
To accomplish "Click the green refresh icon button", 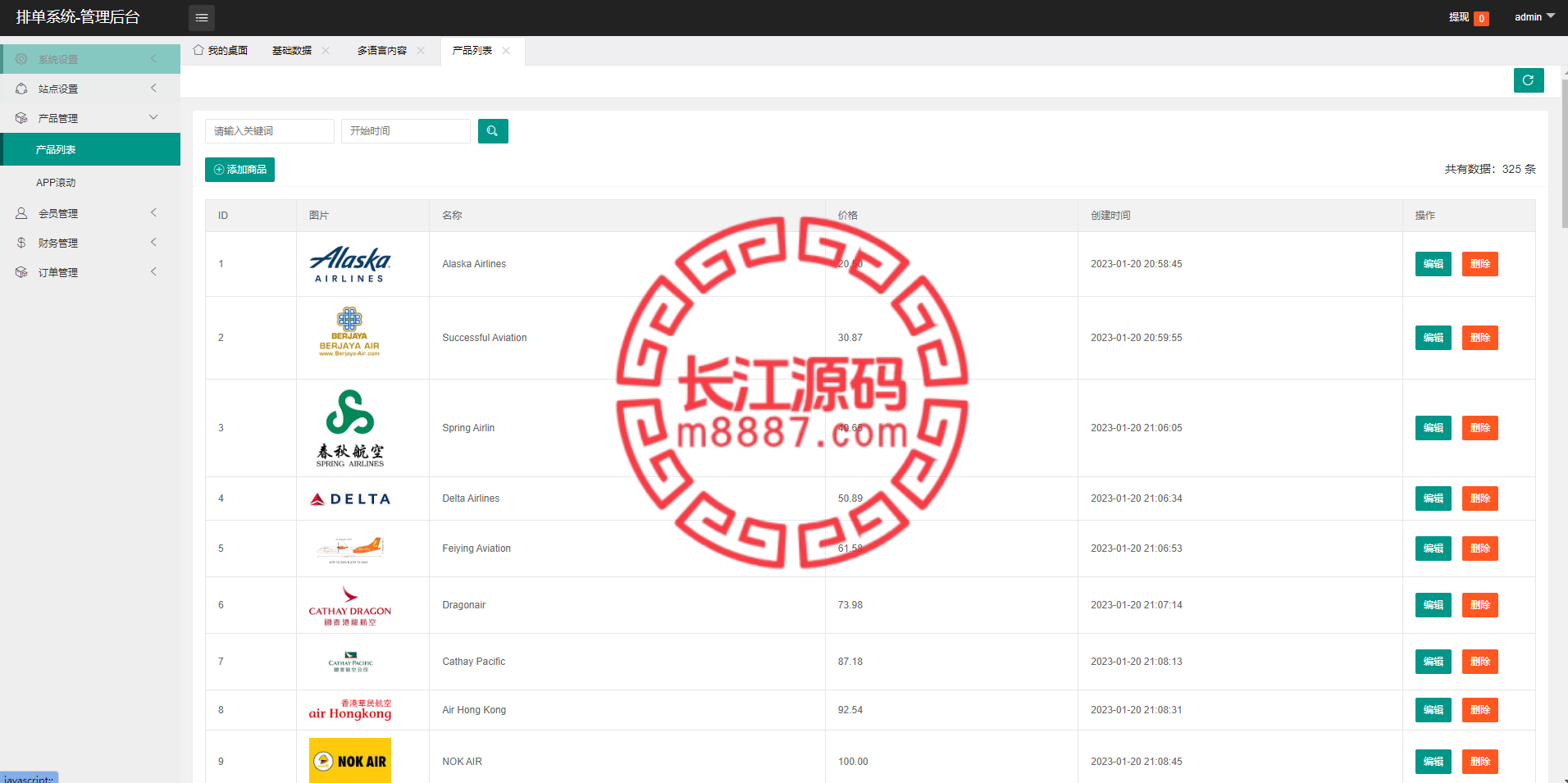I will (x=1529, y=80).
